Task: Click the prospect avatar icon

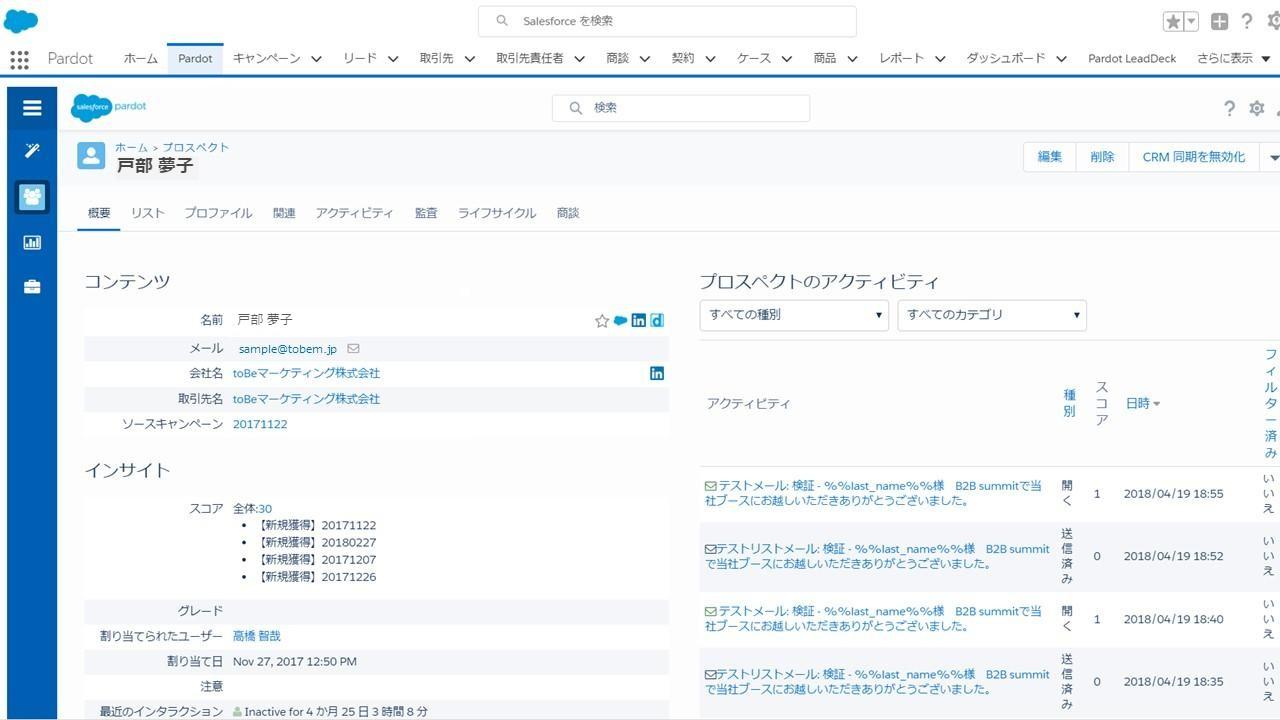Action: [91, 155]
